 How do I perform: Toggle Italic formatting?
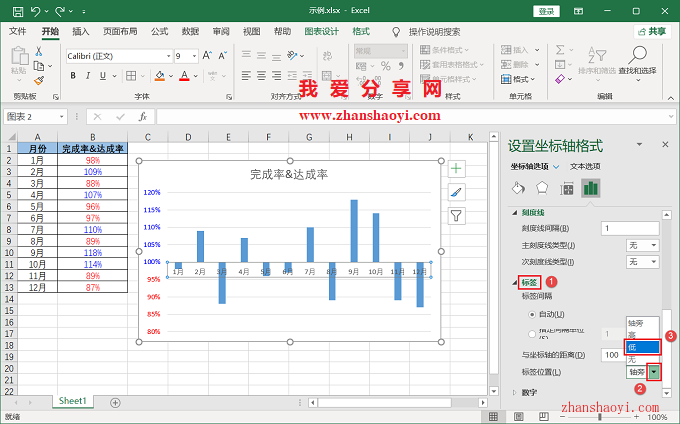(x=88, y=76)
